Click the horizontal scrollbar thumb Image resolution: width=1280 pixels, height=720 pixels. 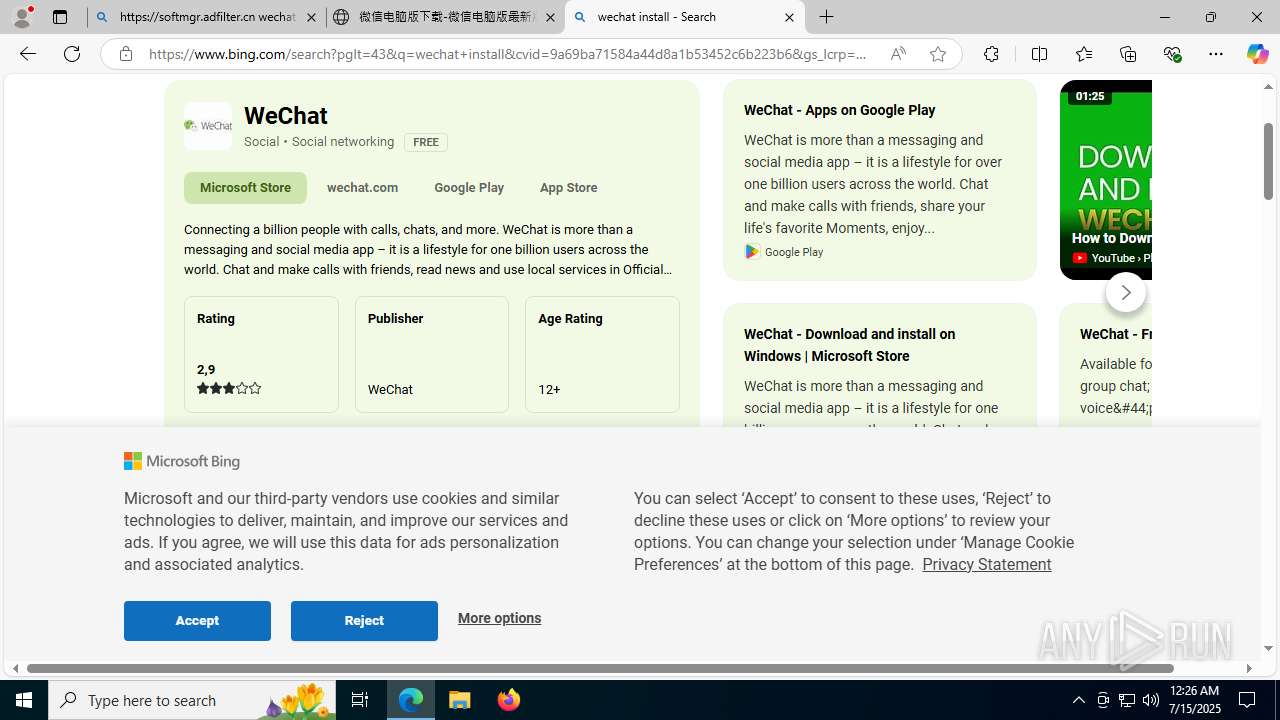[x=600, y=668]
